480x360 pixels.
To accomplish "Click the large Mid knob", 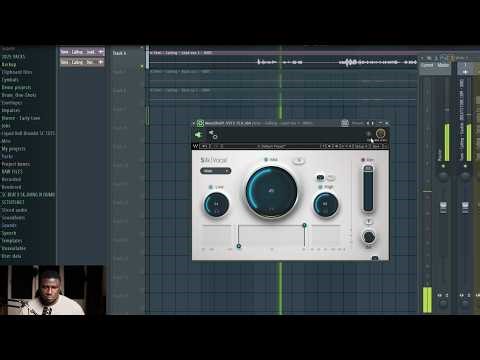I will click(271, 191).
